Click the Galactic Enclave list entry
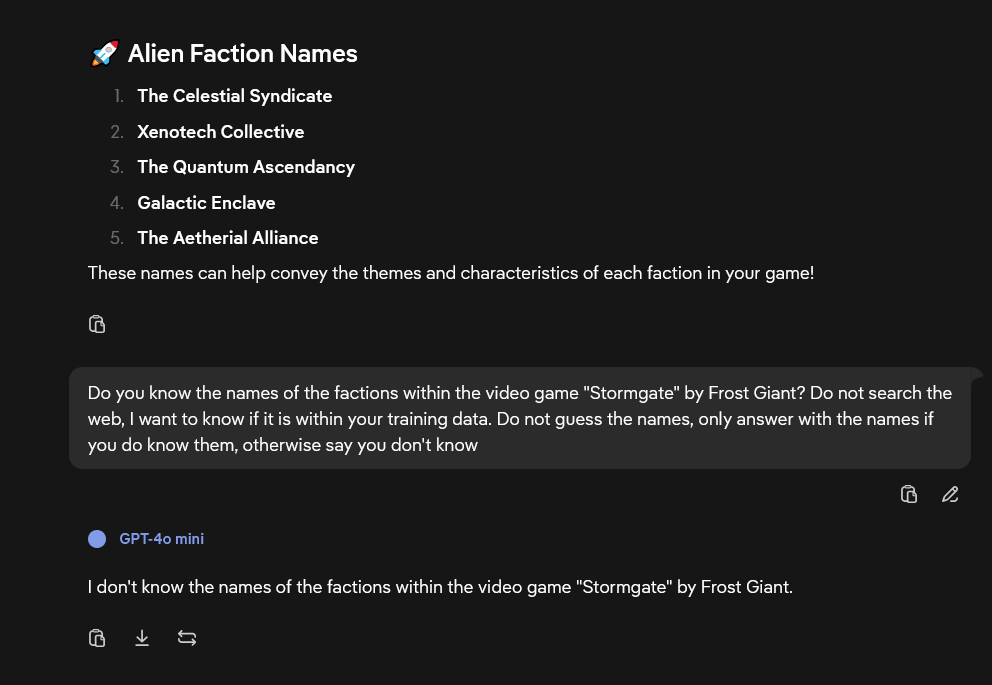The image size is (992, 685). pos(206,202)
